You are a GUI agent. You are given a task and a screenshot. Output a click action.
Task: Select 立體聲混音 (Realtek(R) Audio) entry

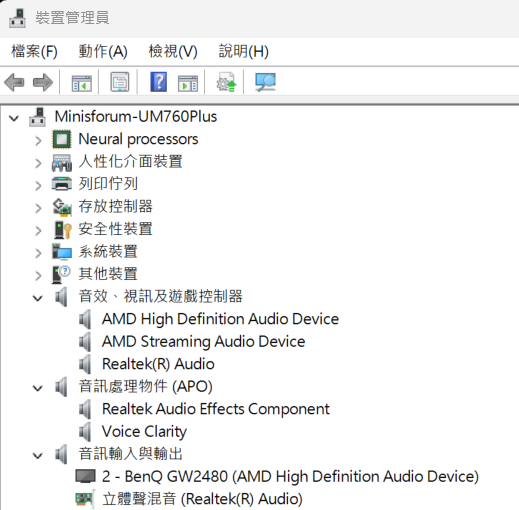(202, 499)
